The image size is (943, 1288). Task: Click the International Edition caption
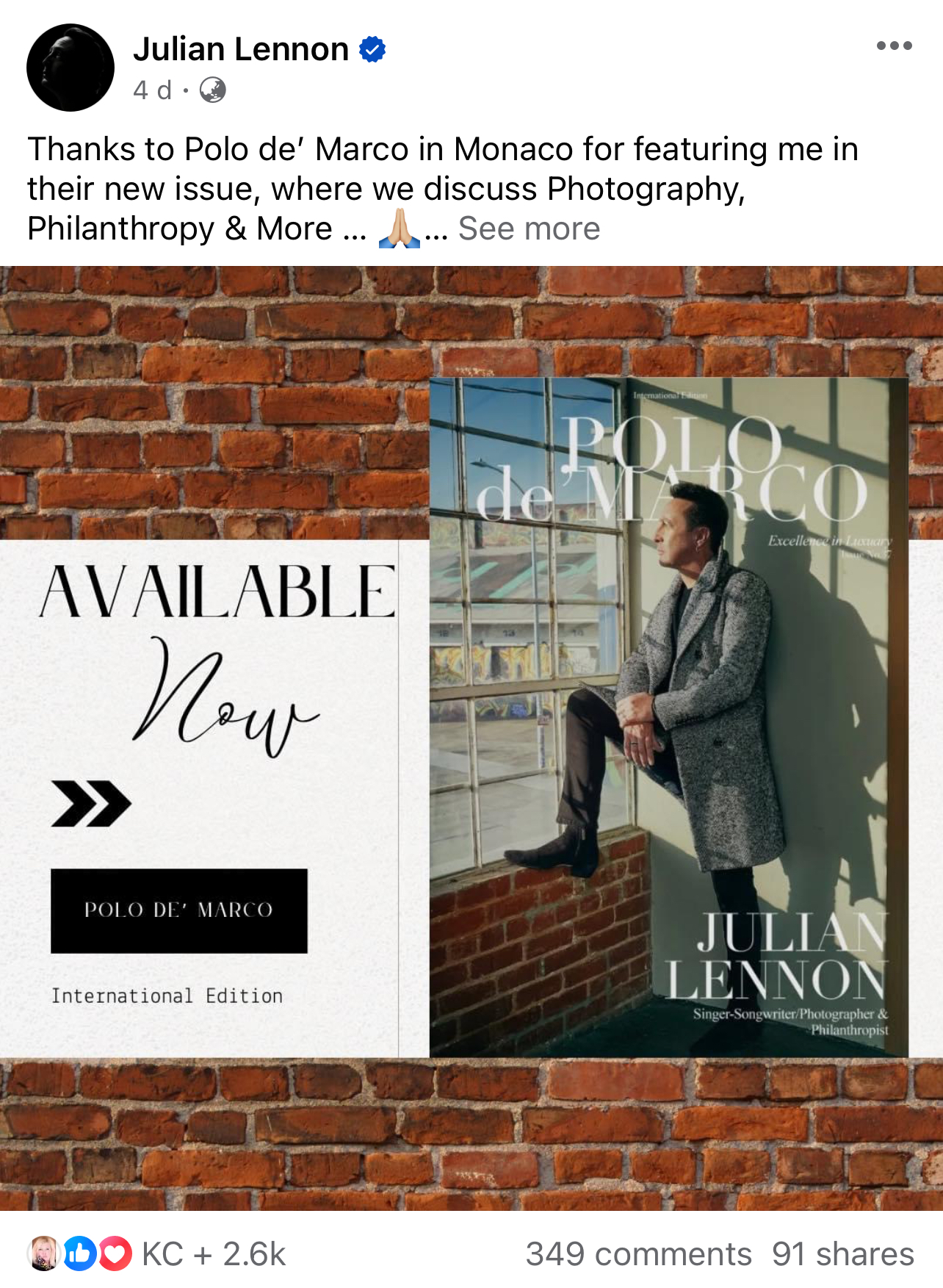(x=167, y=996)
